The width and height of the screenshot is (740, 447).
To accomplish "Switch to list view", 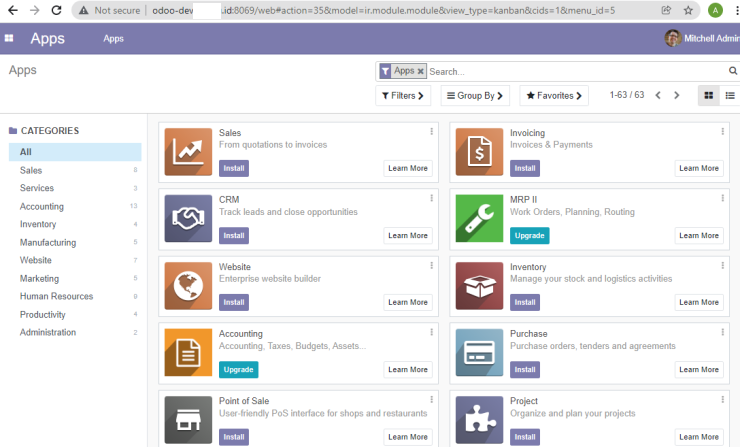I will pyautogui.click(x=730, y=95).
